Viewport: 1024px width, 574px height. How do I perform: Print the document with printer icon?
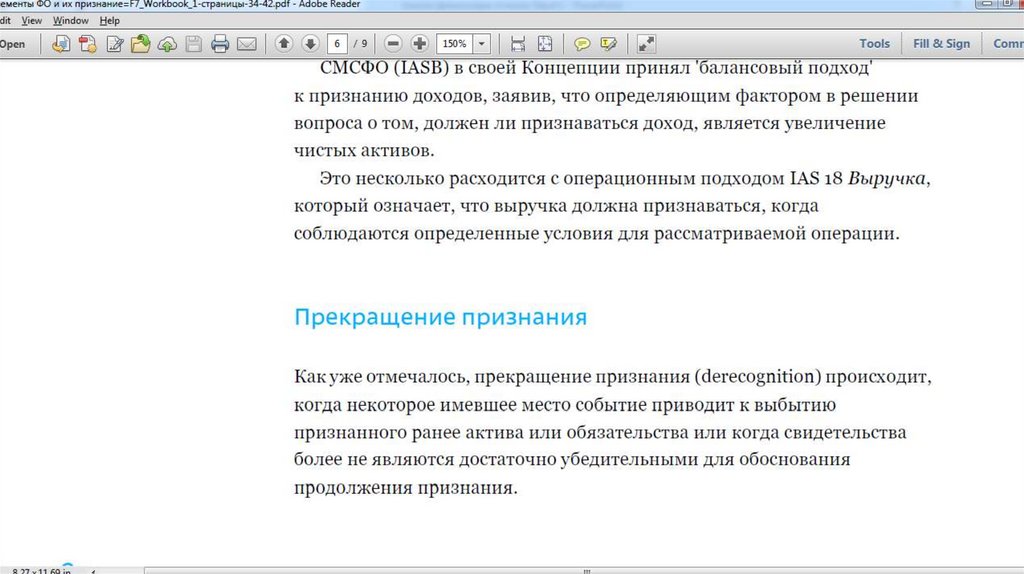point(220,44)
